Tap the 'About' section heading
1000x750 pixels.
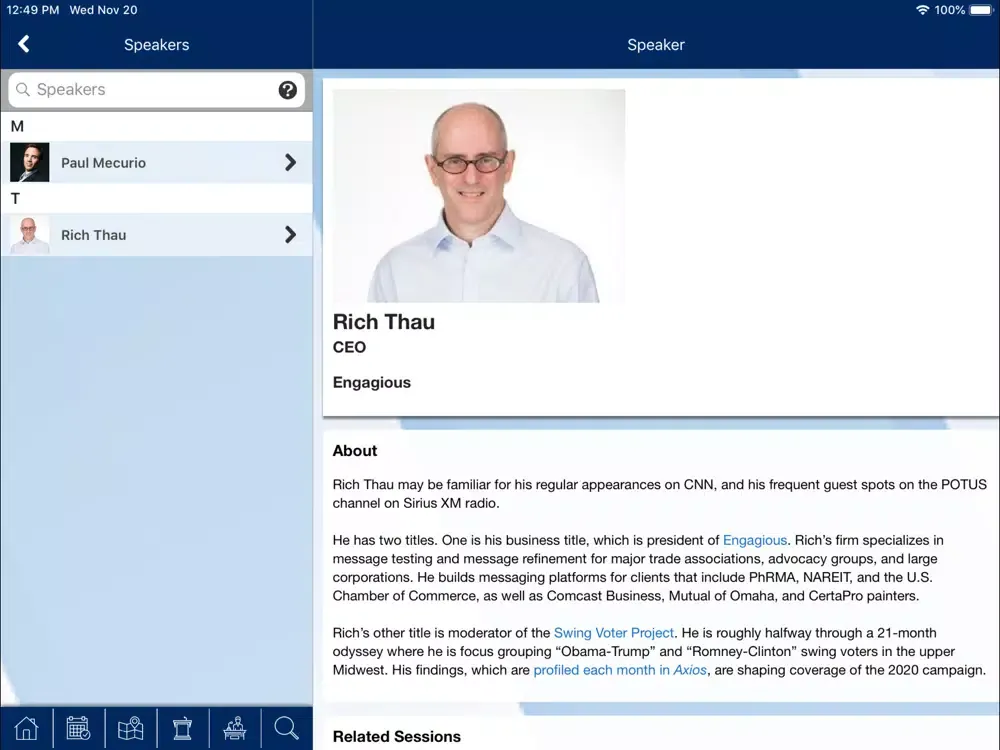[355, 450]
